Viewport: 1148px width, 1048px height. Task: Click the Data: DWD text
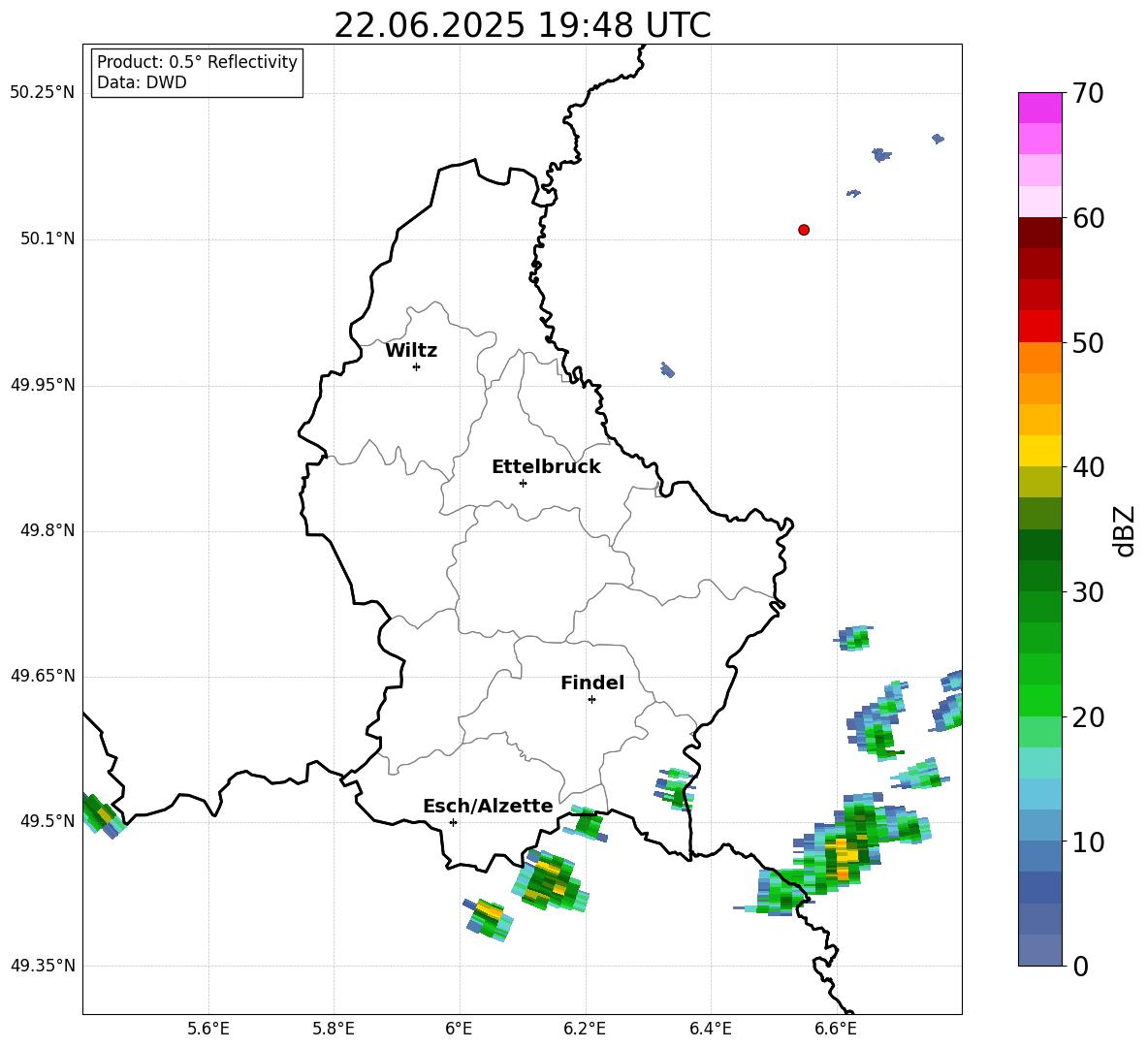coord(142,82)
